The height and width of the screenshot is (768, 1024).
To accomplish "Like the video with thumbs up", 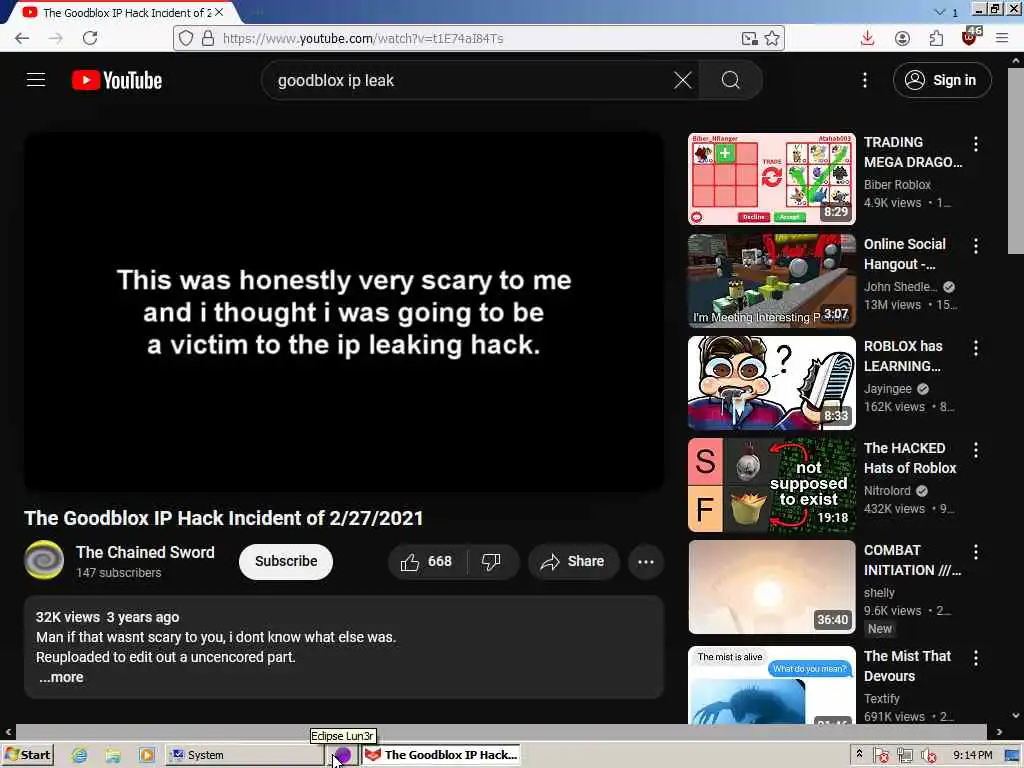I will [427, 562].
